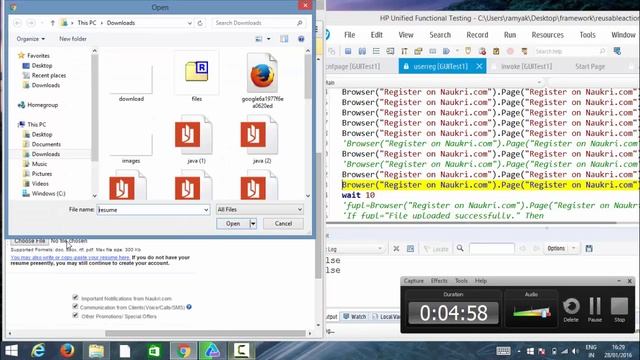Open the Record menu in UFT

pos(477,35)
